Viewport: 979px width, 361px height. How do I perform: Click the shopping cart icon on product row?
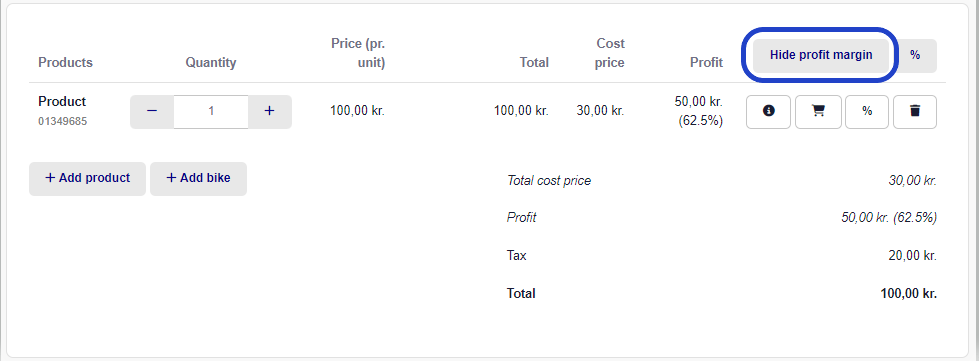[818, 112]
